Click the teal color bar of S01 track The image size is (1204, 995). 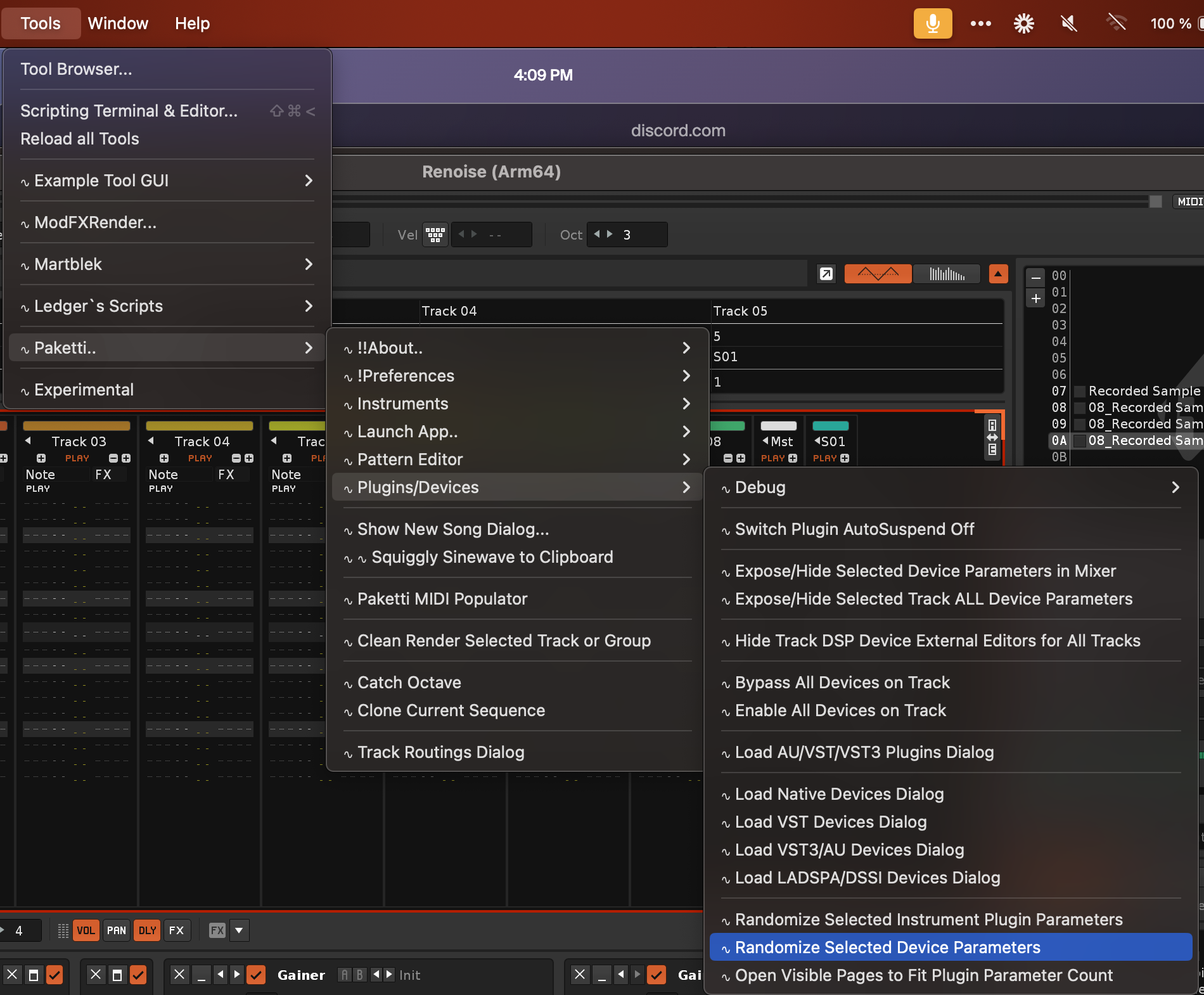tap(830, 426)
